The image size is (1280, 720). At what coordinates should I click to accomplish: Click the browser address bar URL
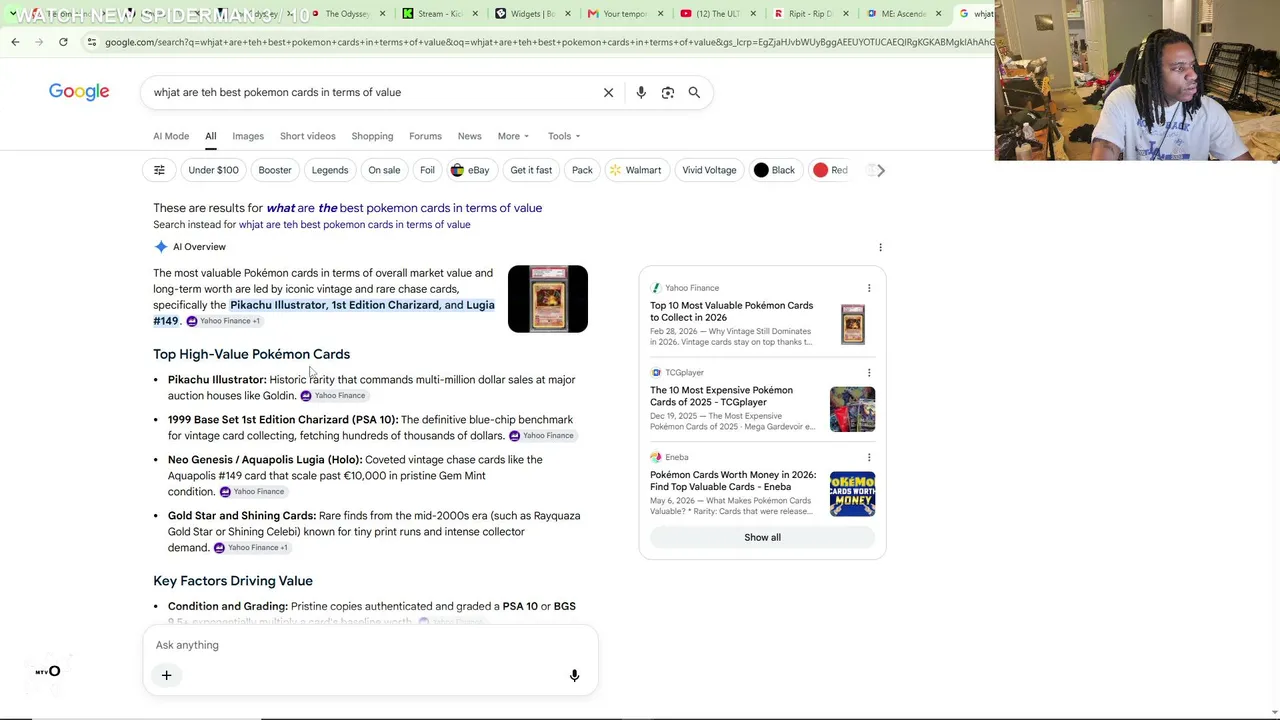[548, 42]
